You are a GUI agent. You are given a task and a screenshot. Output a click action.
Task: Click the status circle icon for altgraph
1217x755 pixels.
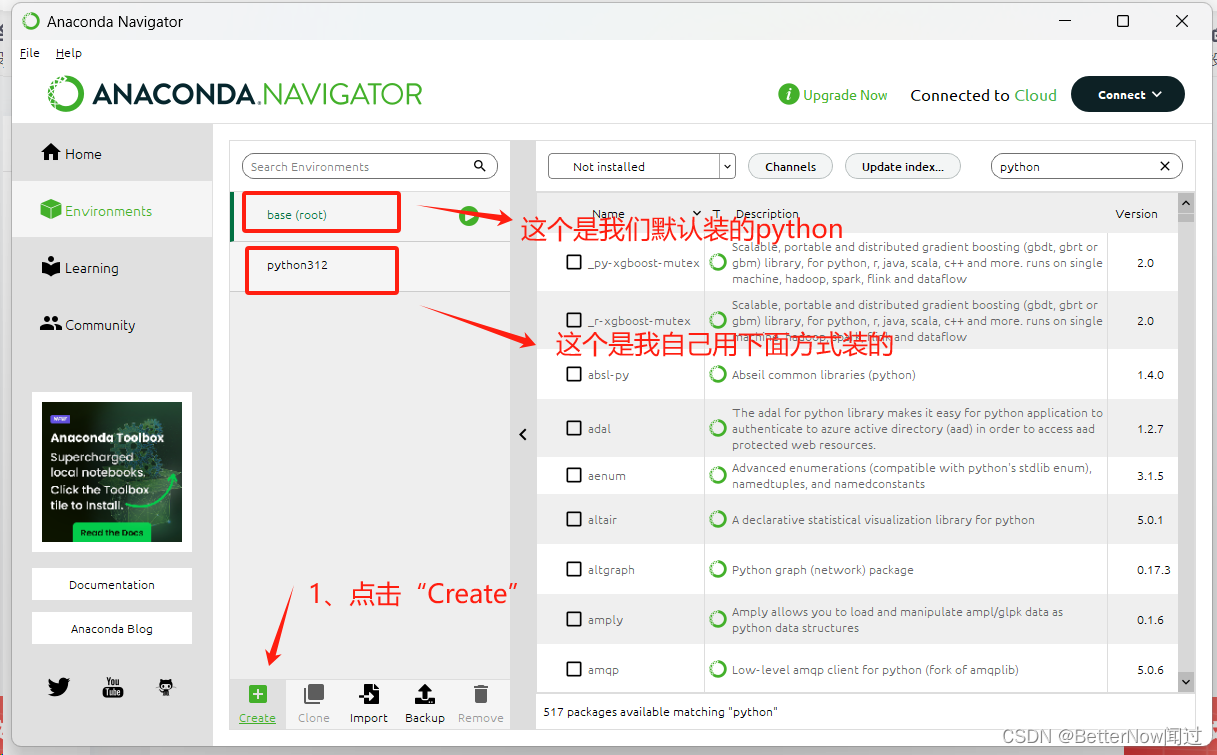(x=717, y=569)
